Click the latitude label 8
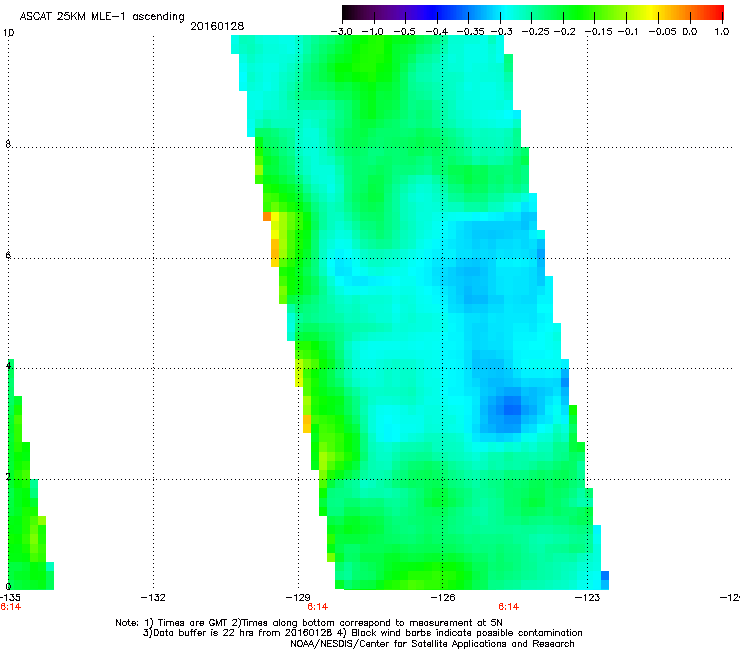740x650 pixels. [8, 144]
